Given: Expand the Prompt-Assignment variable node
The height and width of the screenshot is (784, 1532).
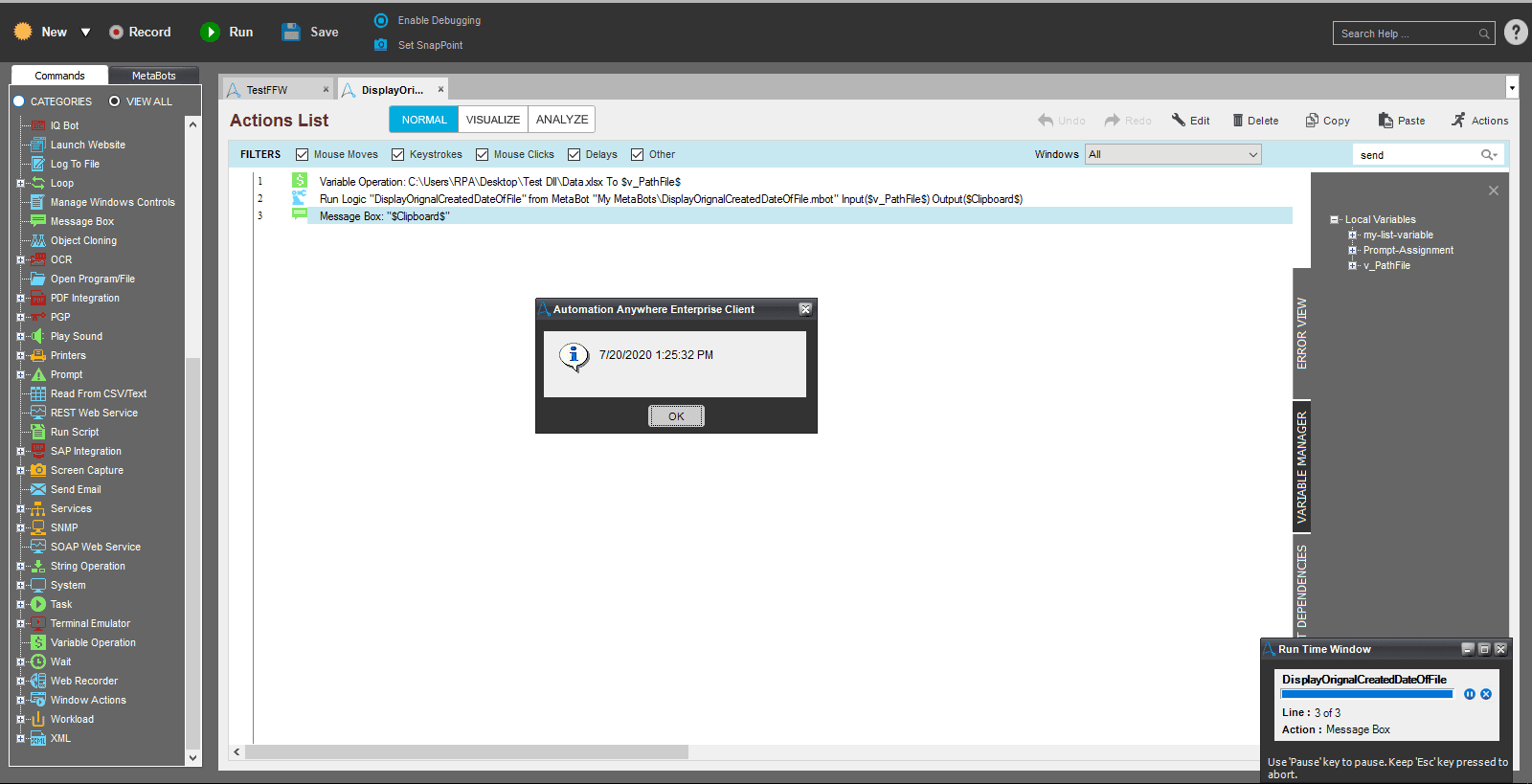Looking at the screenshot, I should tap(1353, 250).
